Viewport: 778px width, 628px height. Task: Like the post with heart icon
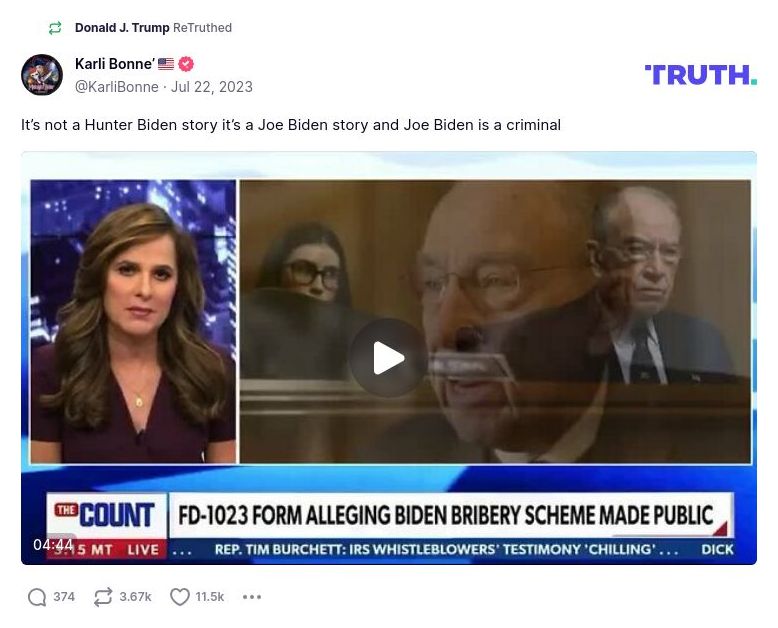[180, 597]
